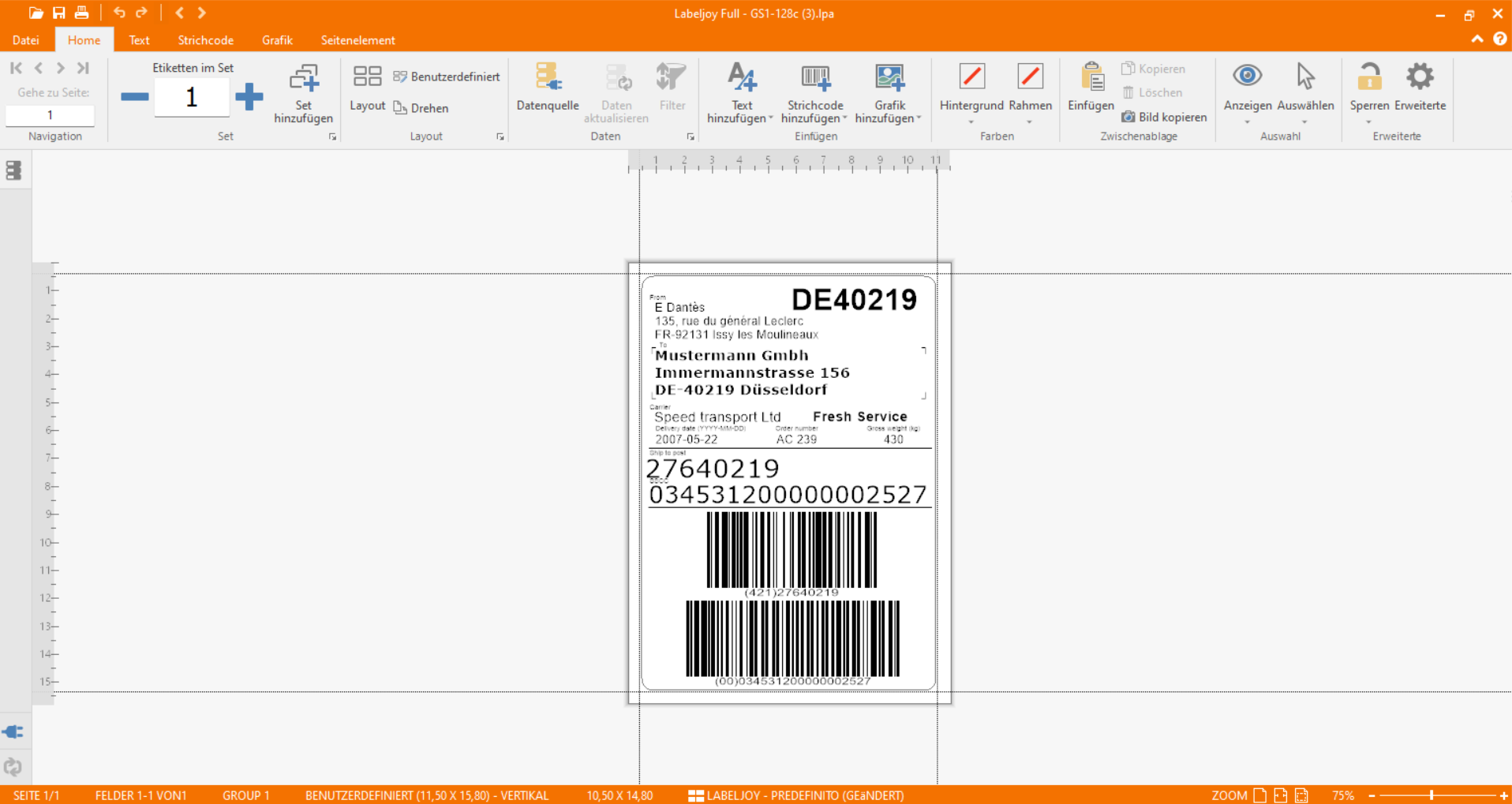Select the Fresh Service text element
This screenshot has height=804, width=1512.
click(859, 417)
